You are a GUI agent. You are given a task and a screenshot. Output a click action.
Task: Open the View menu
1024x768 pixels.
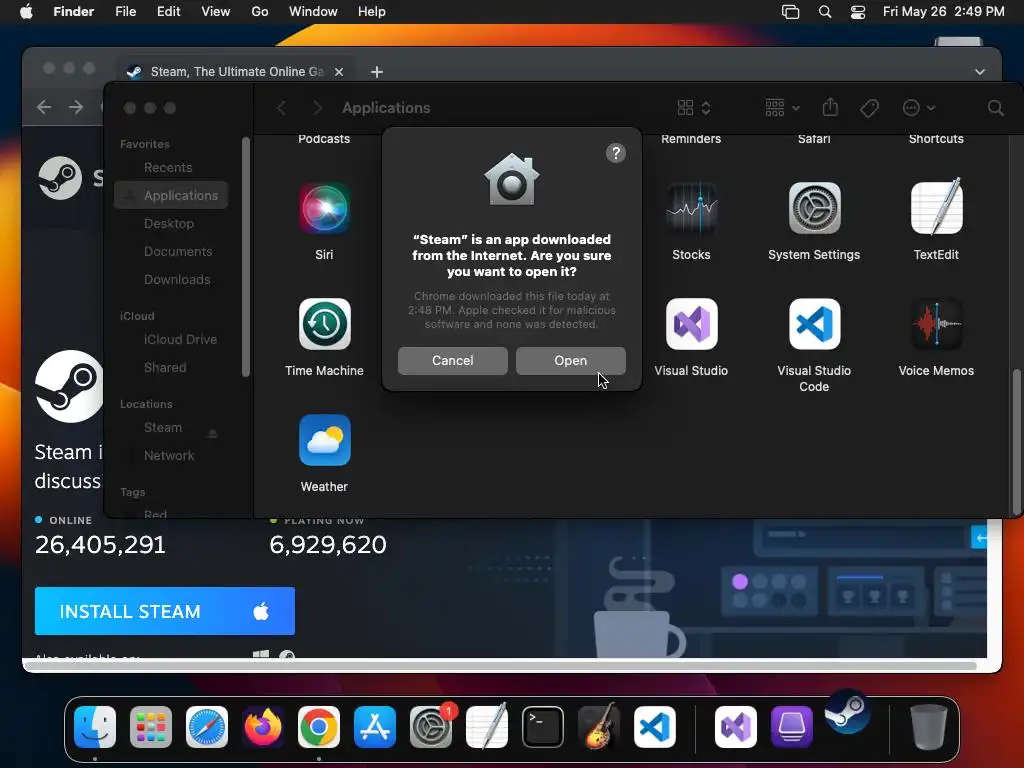click(x=216, y=11)
